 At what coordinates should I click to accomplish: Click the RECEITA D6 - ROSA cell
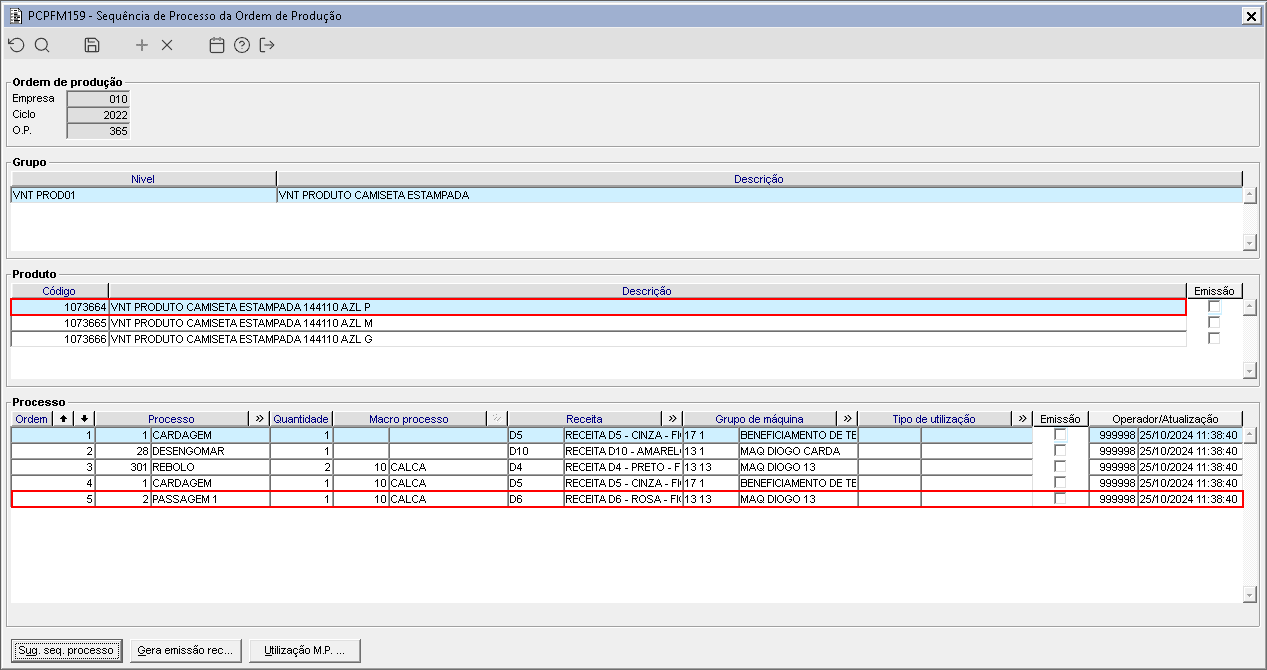point(622,499)
